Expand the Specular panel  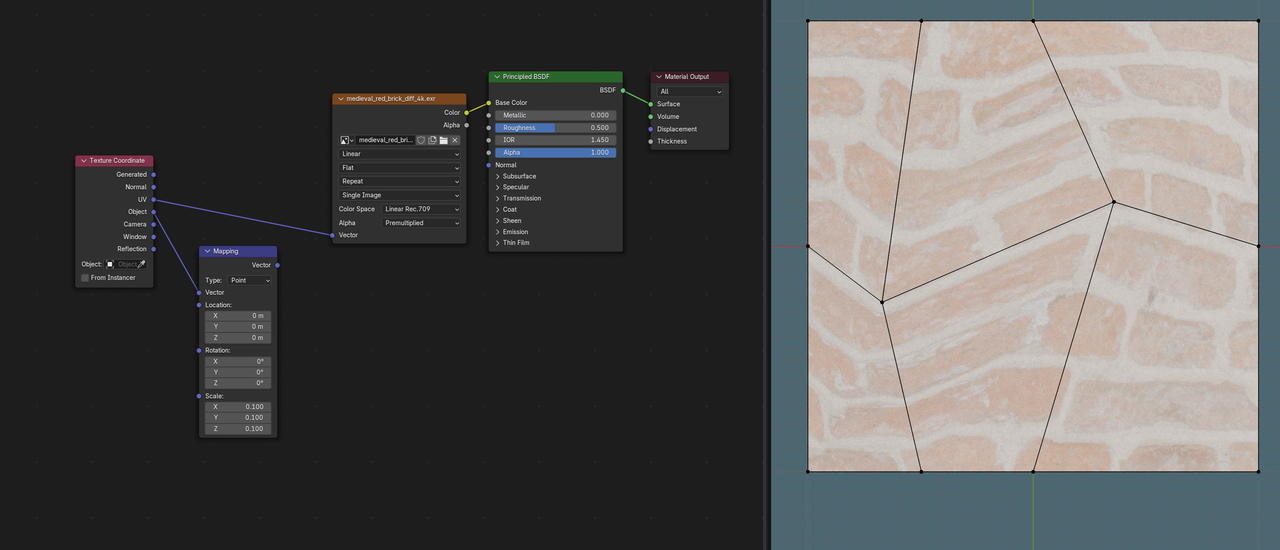click(498, 187)
